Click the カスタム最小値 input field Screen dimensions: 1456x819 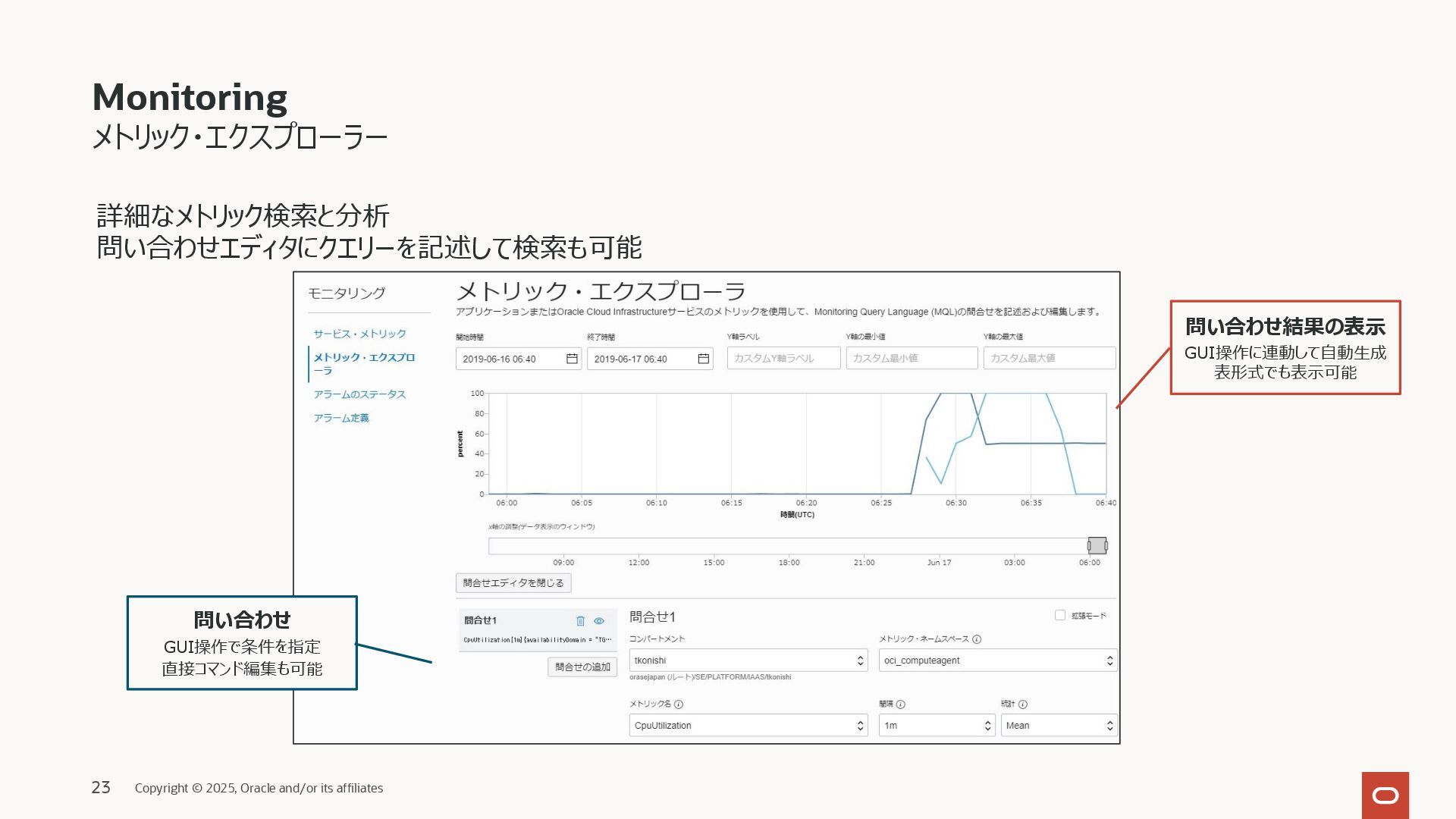point(912,358)
